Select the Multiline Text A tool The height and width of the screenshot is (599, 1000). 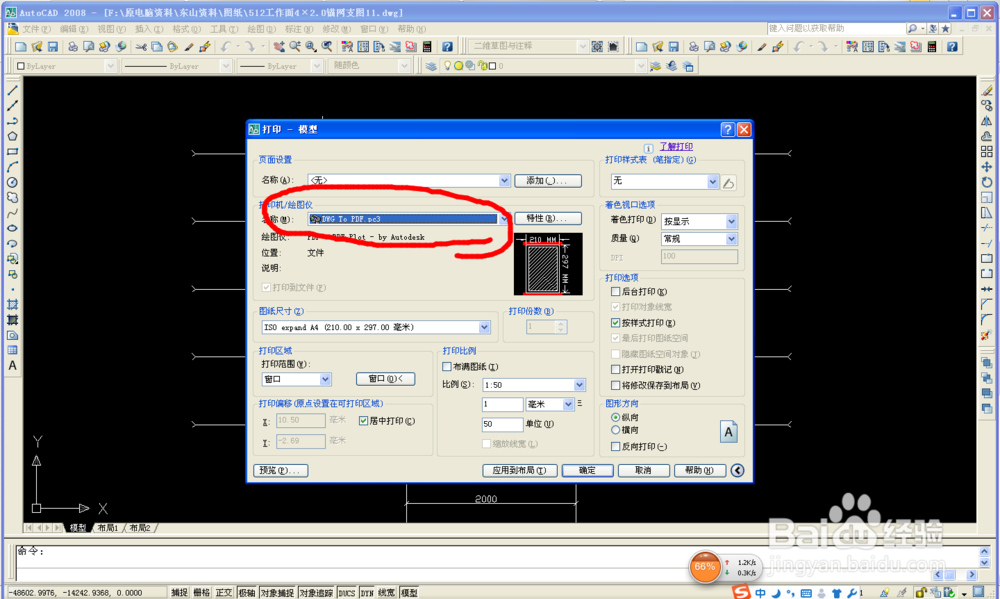12,366
